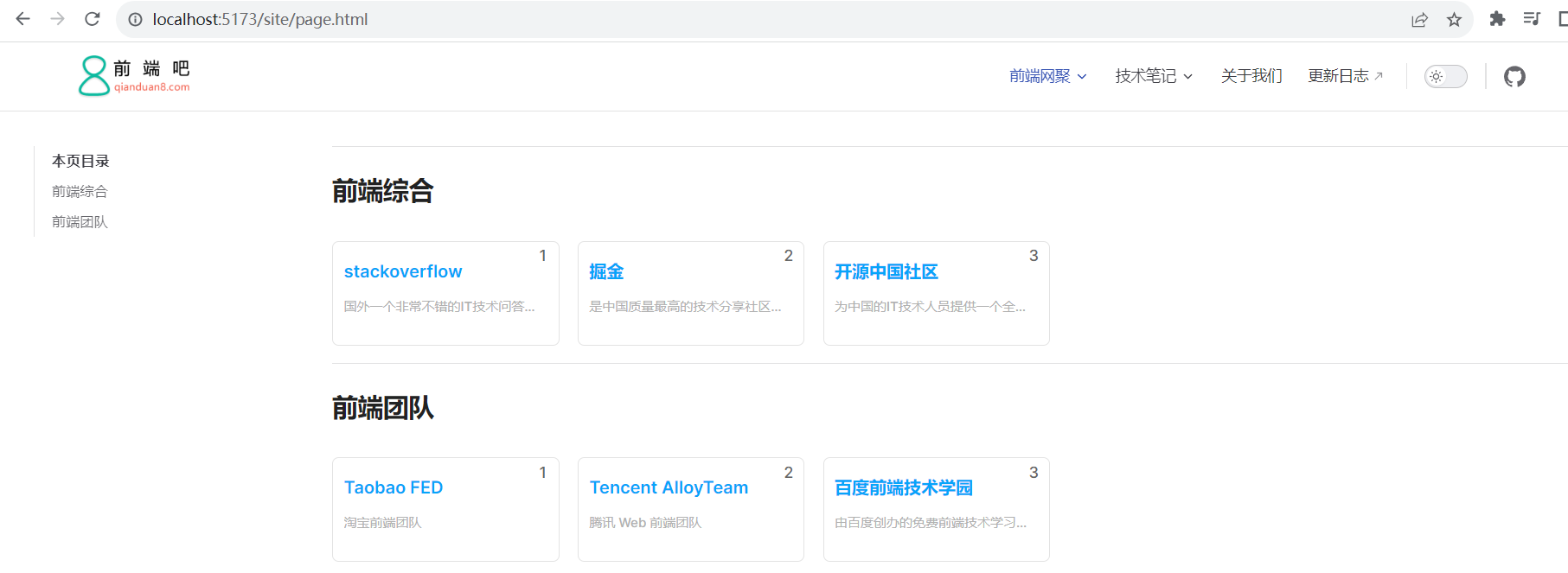
Task: Open the browser extensions puzzle icon
Action: pyautogui.click(x=1497, y=19)
